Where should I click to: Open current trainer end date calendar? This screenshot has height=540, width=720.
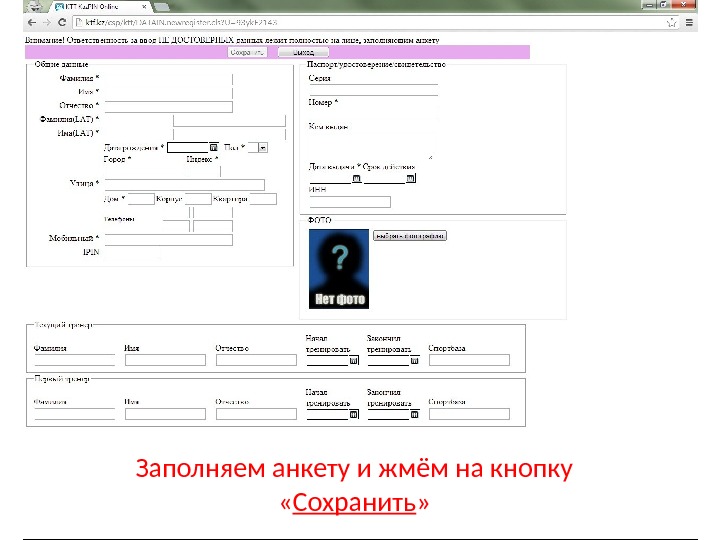click(x=415, y=360)
